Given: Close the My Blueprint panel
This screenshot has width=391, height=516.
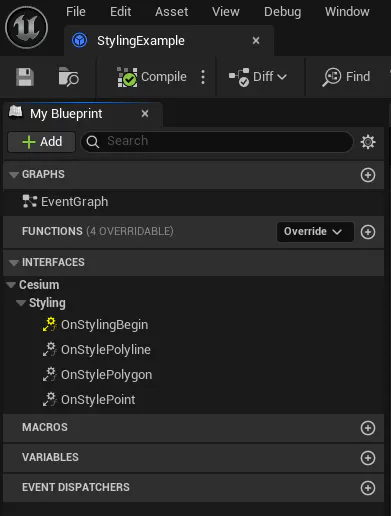Looking at the screenshot, I should pos(145,114).
